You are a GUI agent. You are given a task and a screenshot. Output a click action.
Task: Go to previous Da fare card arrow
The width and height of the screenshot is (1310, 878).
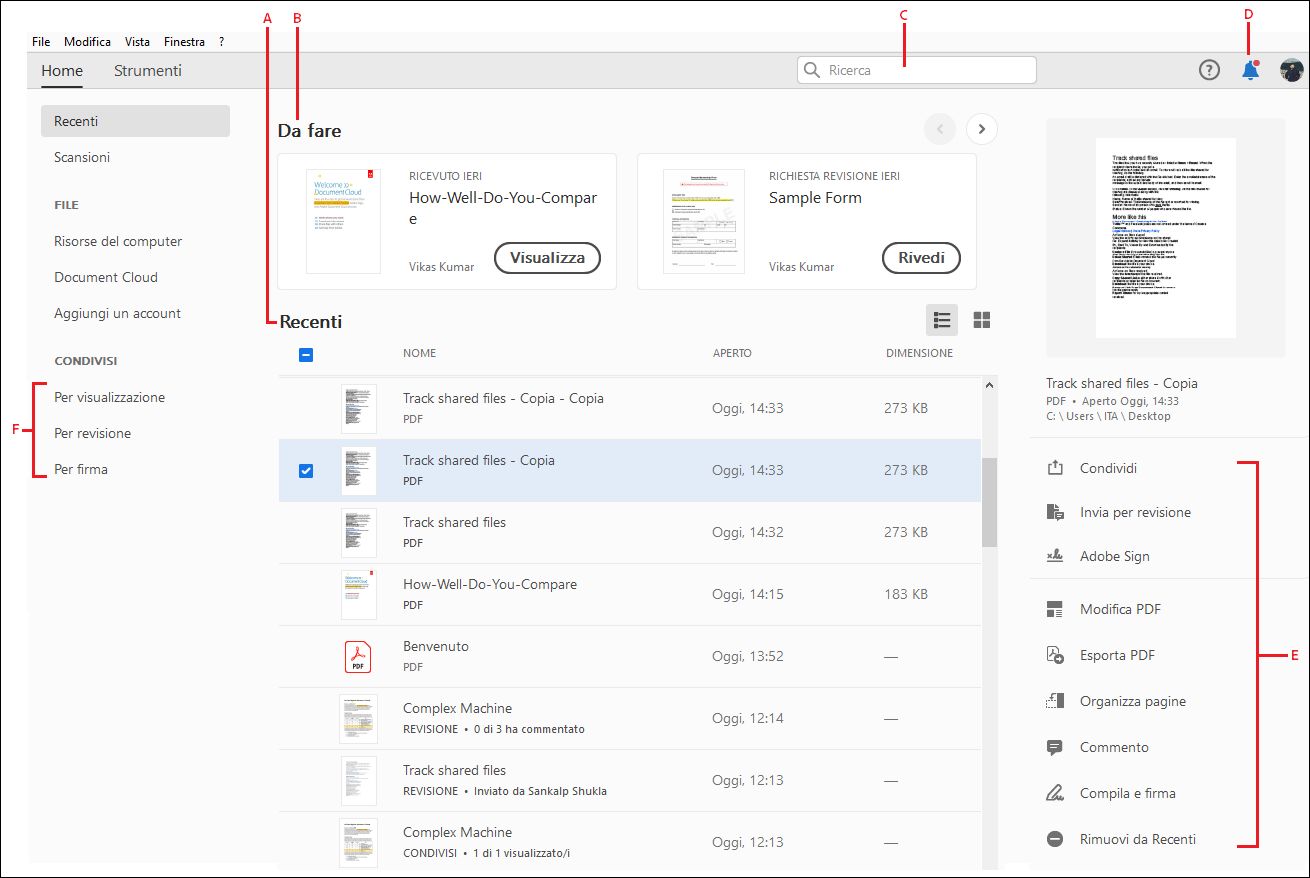point(940,129)
